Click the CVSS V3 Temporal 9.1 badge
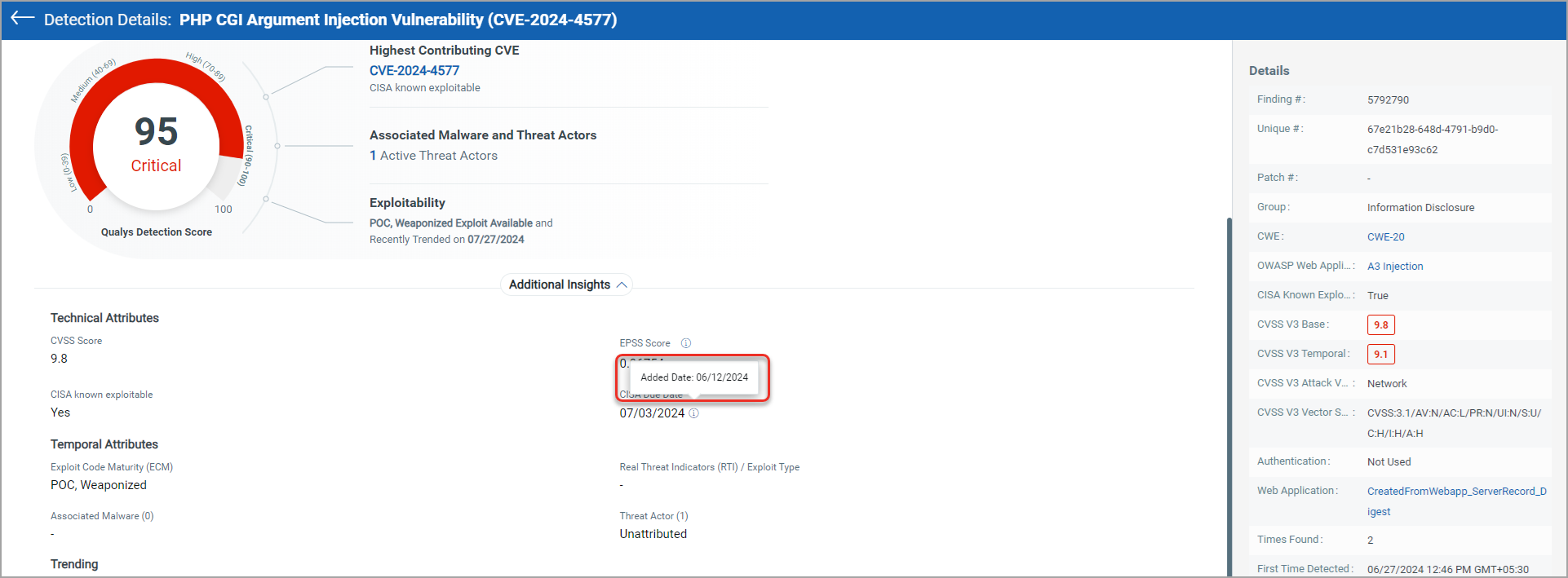This screenshot has width=1568, height=578. [x=1381, y=354]
